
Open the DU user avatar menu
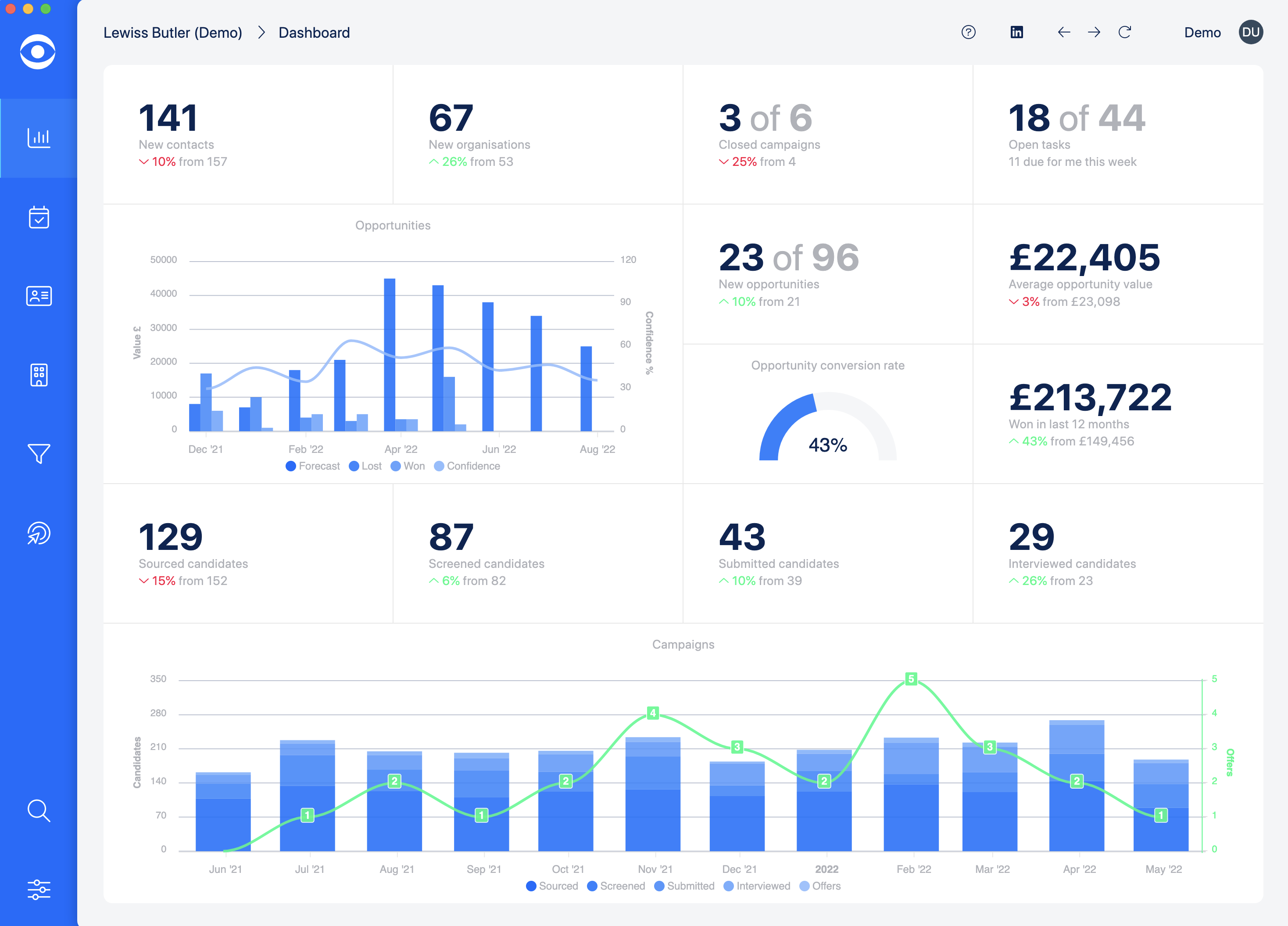pyautogui.click(x=1251, y=32)
